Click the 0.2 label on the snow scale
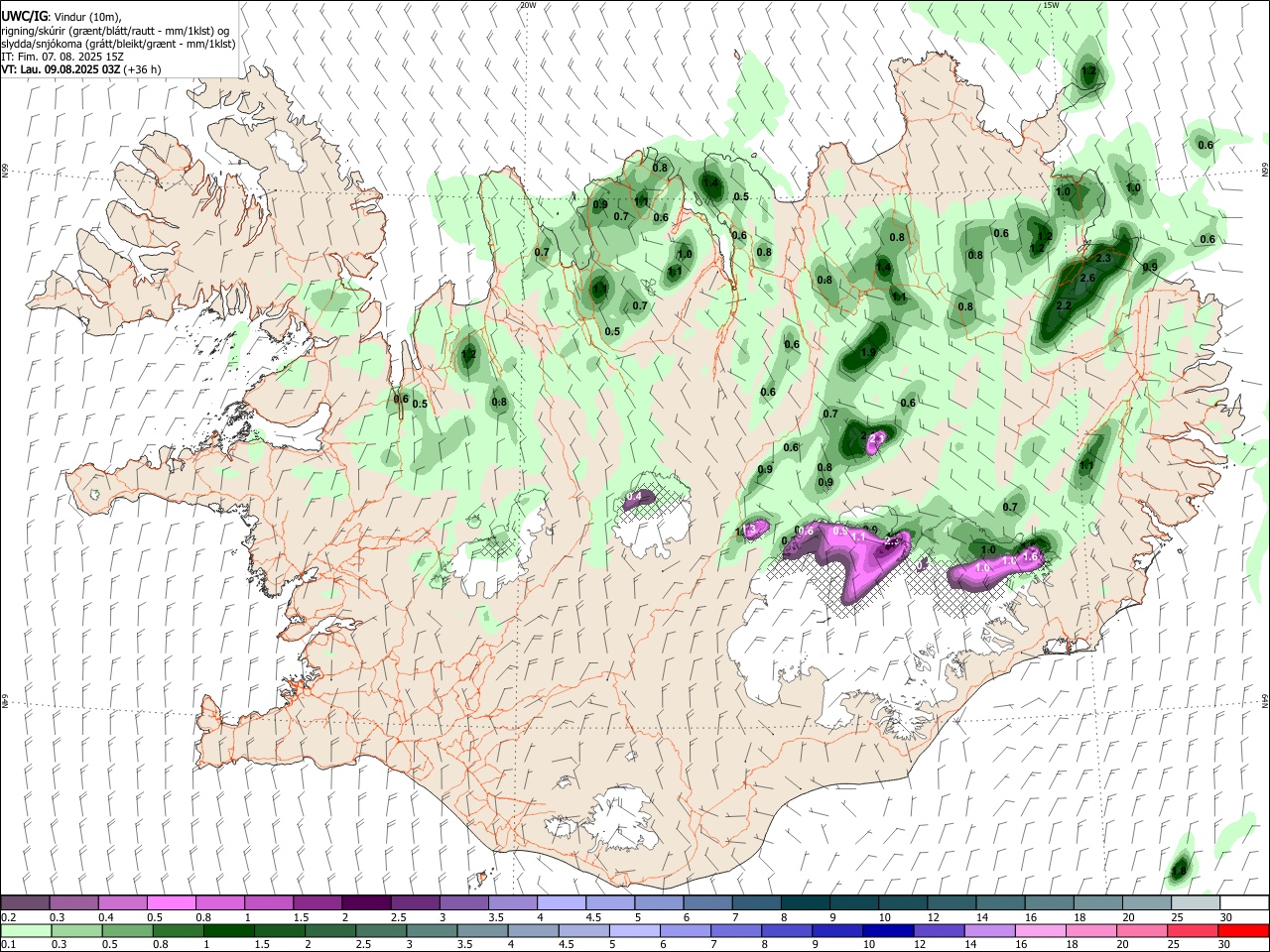The image size is (1270, 952). point(8,917)
